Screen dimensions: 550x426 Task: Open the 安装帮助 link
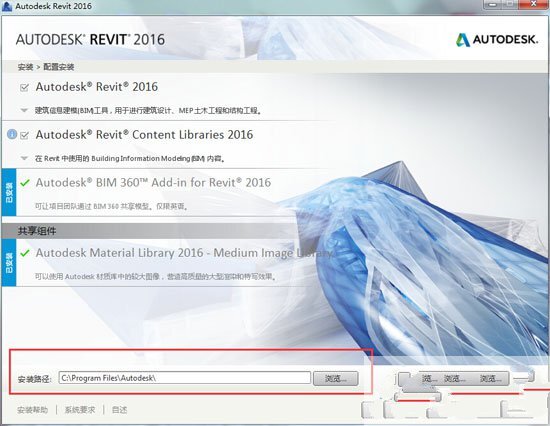coord(32,410)
